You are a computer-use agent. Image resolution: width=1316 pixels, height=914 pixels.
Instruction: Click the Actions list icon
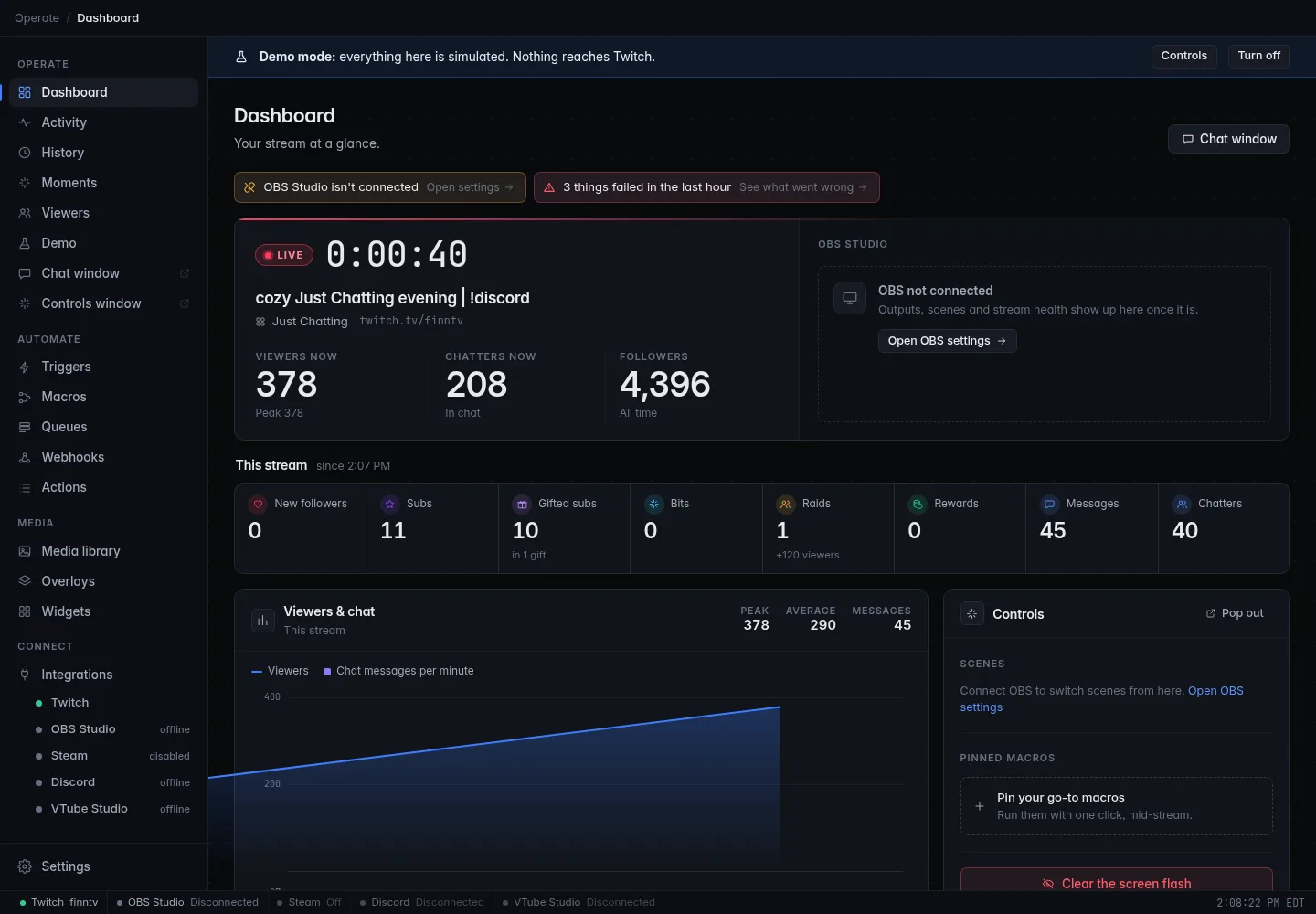pyautogui.click(x=25, y=487)
